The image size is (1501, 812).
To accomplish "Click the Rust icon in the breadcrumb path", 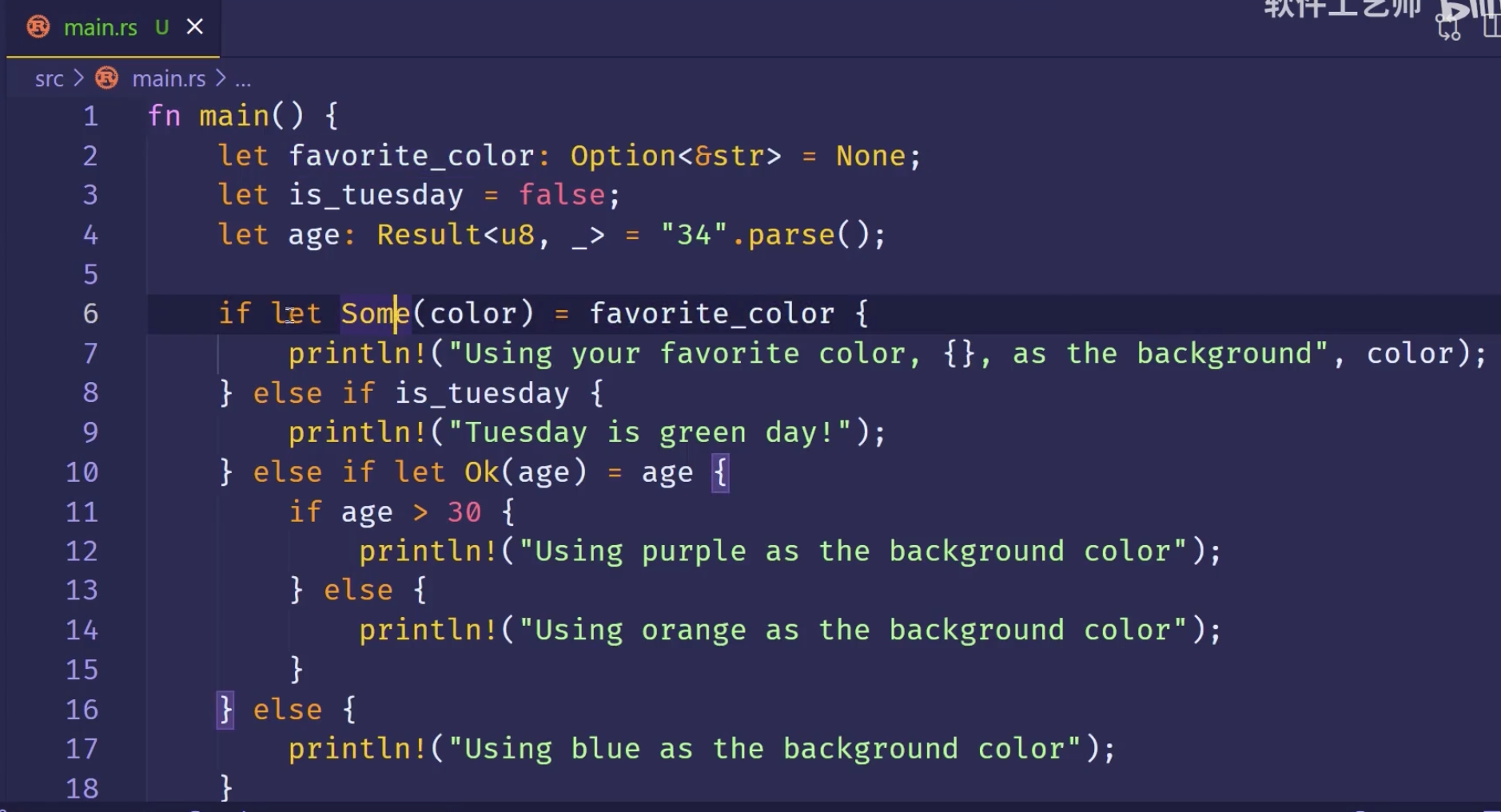I will [106, 78].
